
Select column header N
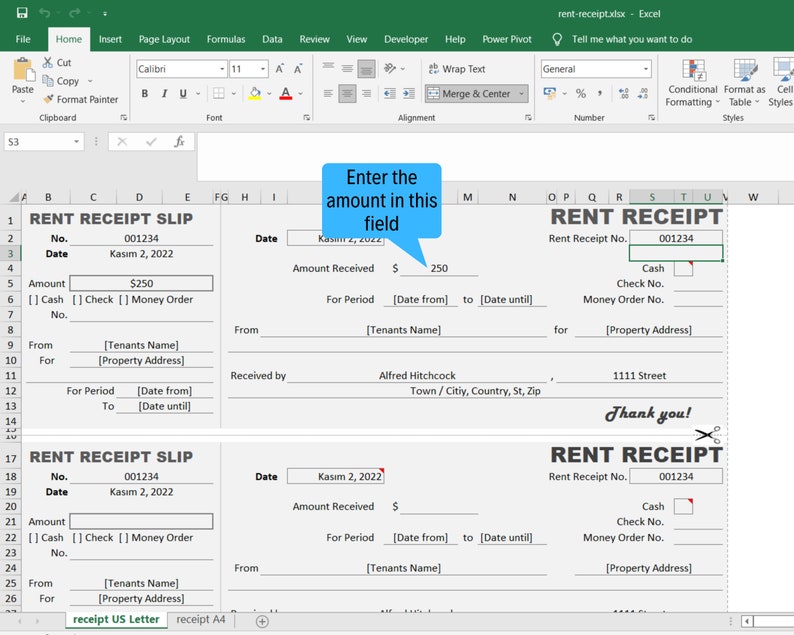point(512,197)
